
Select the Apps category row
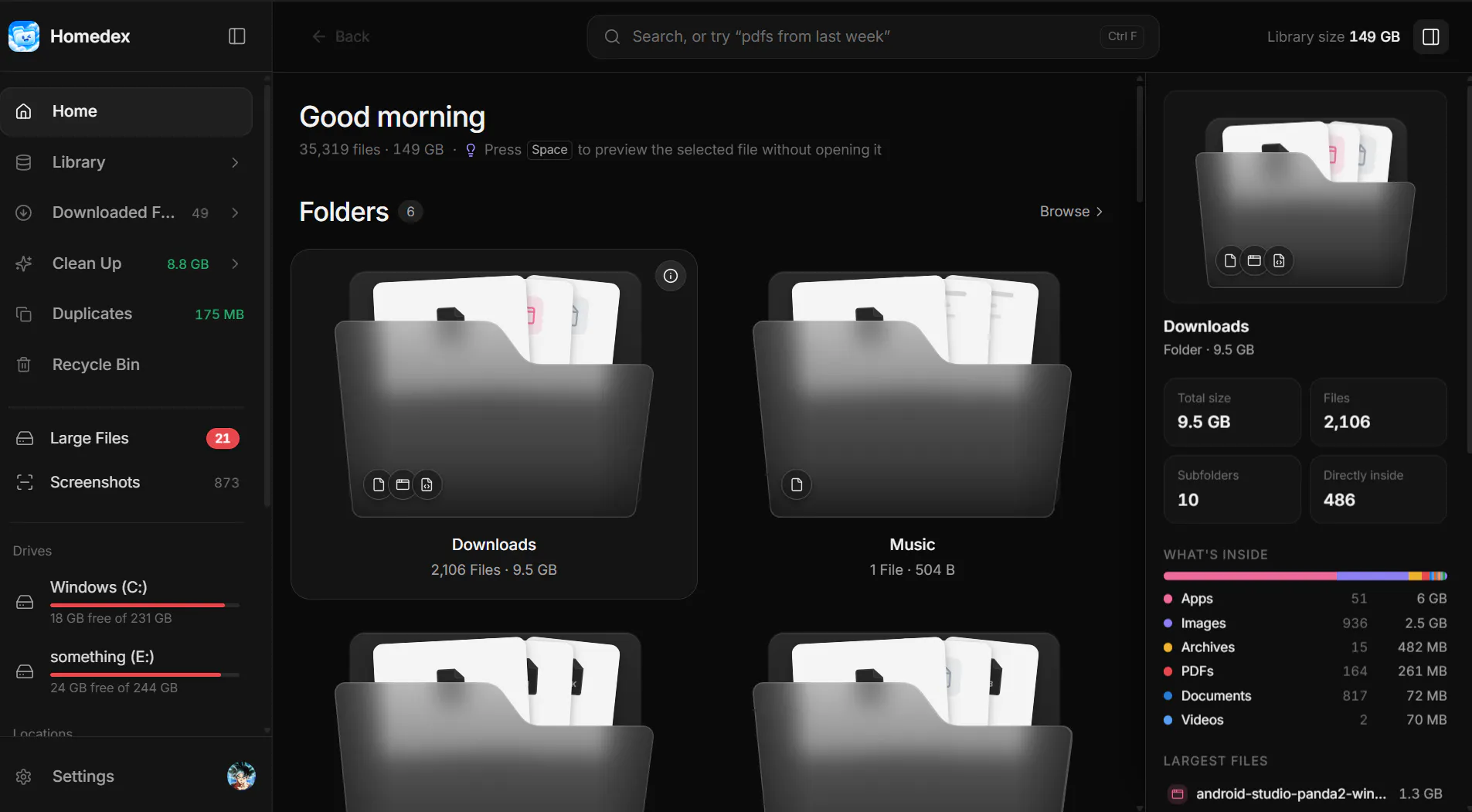click(x=1305, y=599)
